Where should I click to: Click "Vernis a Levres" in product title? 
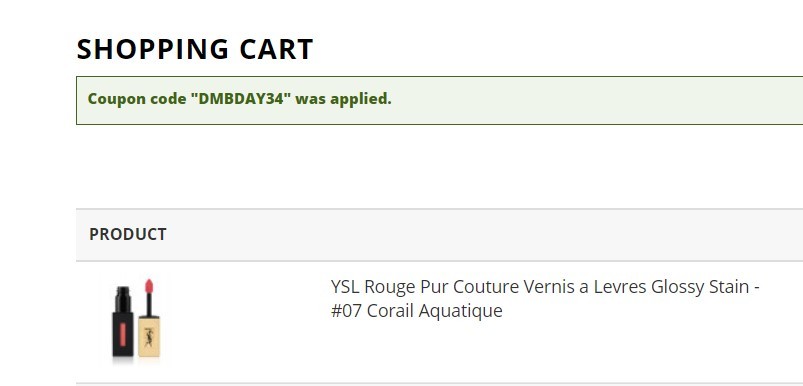click(x=549, y=287)
